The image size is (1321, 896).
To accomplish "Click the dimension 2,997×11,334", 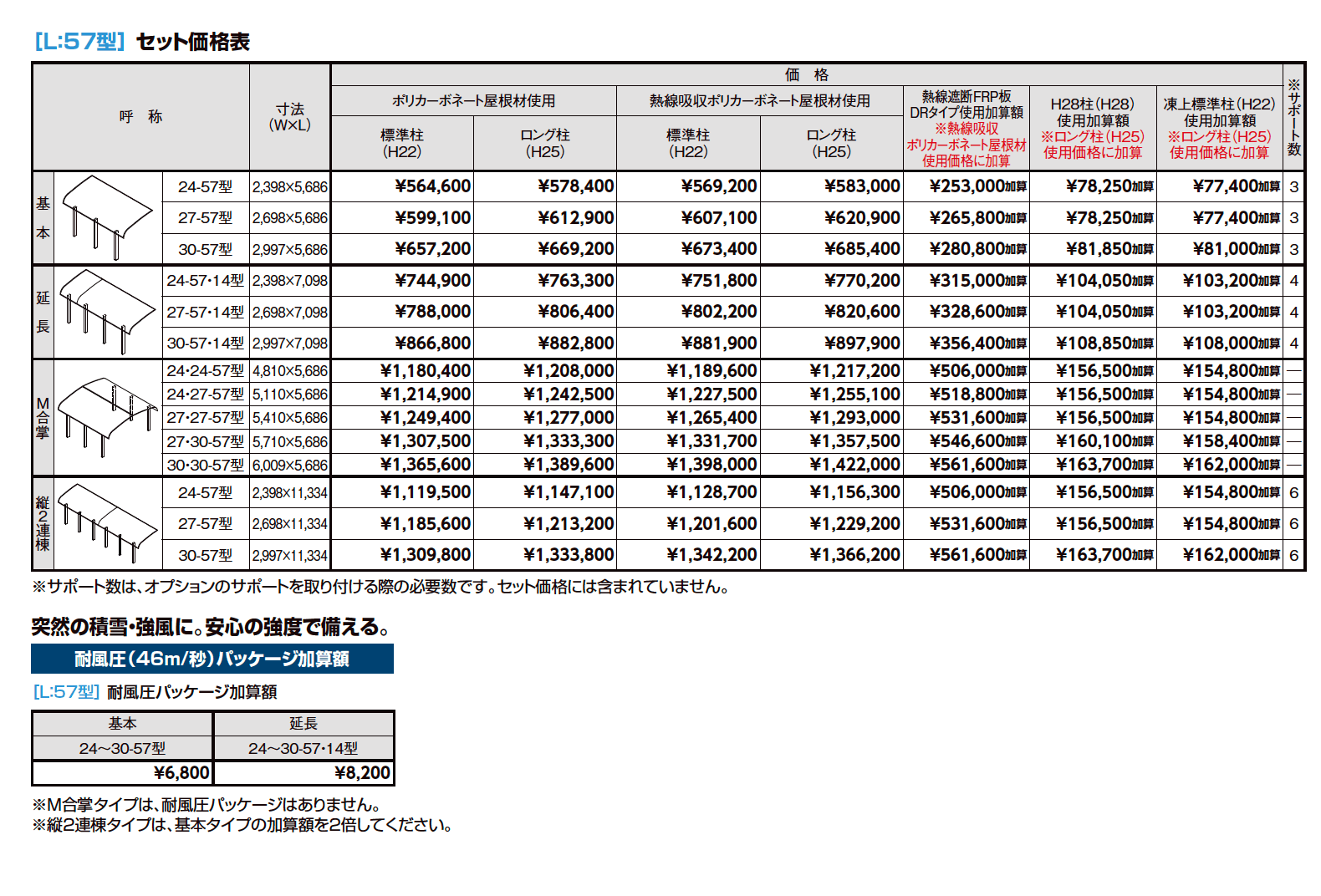I will (290, 555).
